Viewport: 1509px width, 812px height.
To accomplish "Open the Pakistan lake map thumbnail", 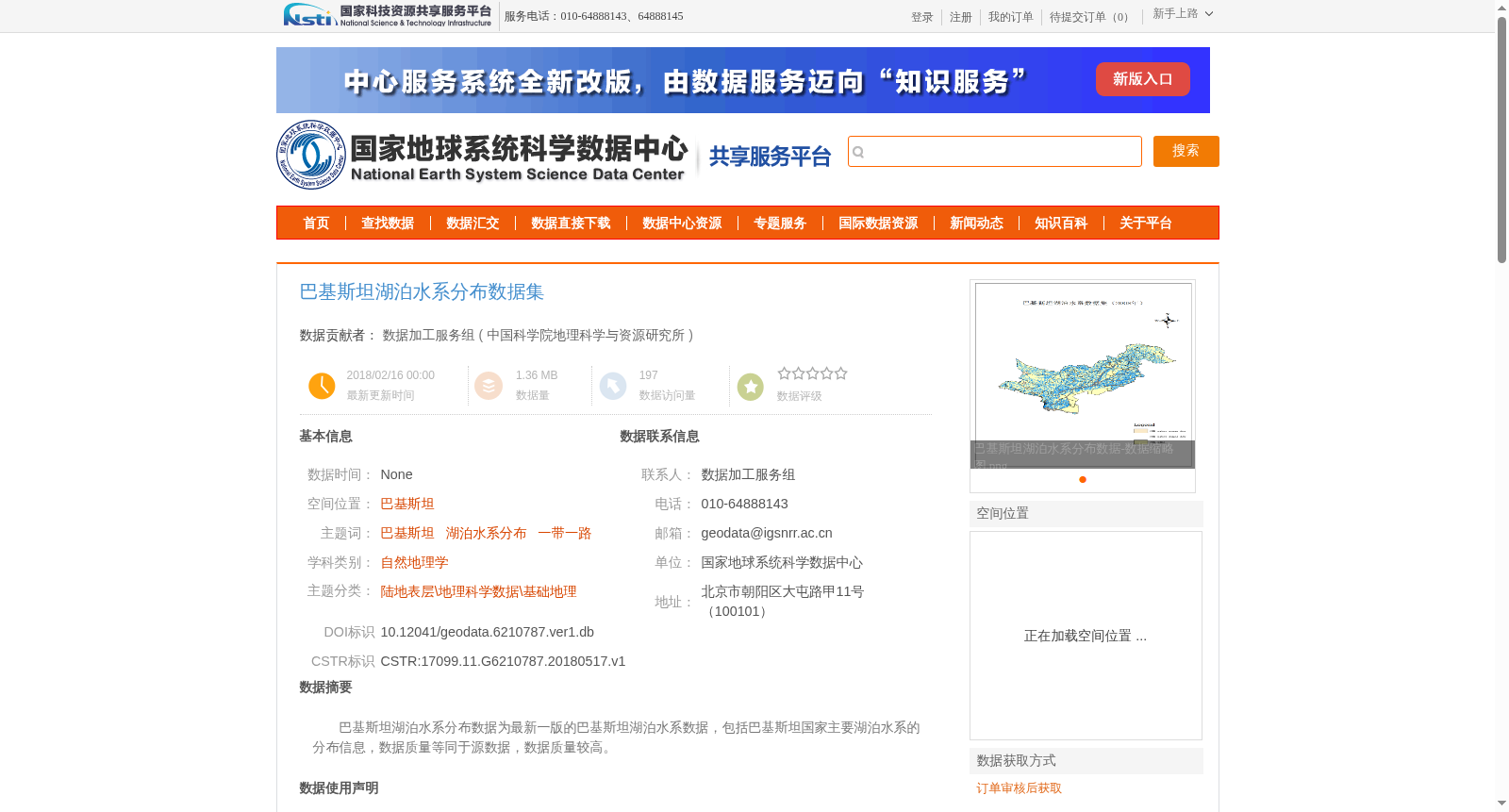I will 1083,373.
